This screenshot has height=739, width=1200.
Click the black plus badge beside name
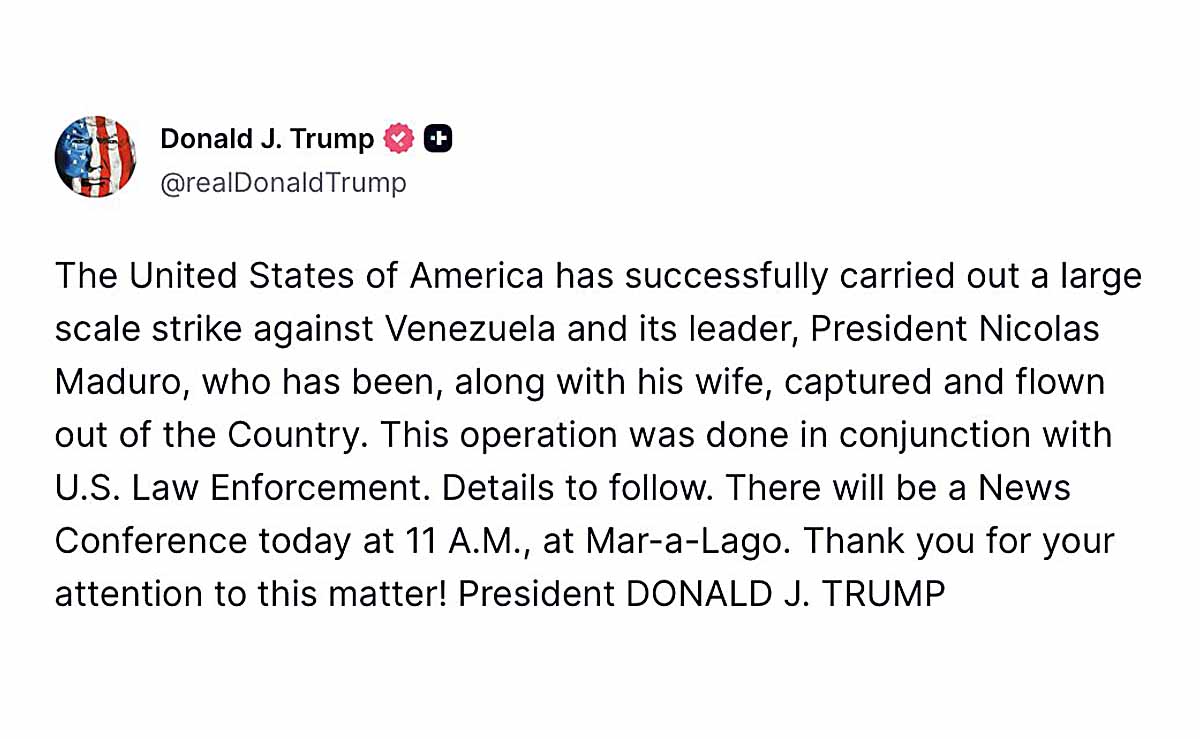point(438,139)
